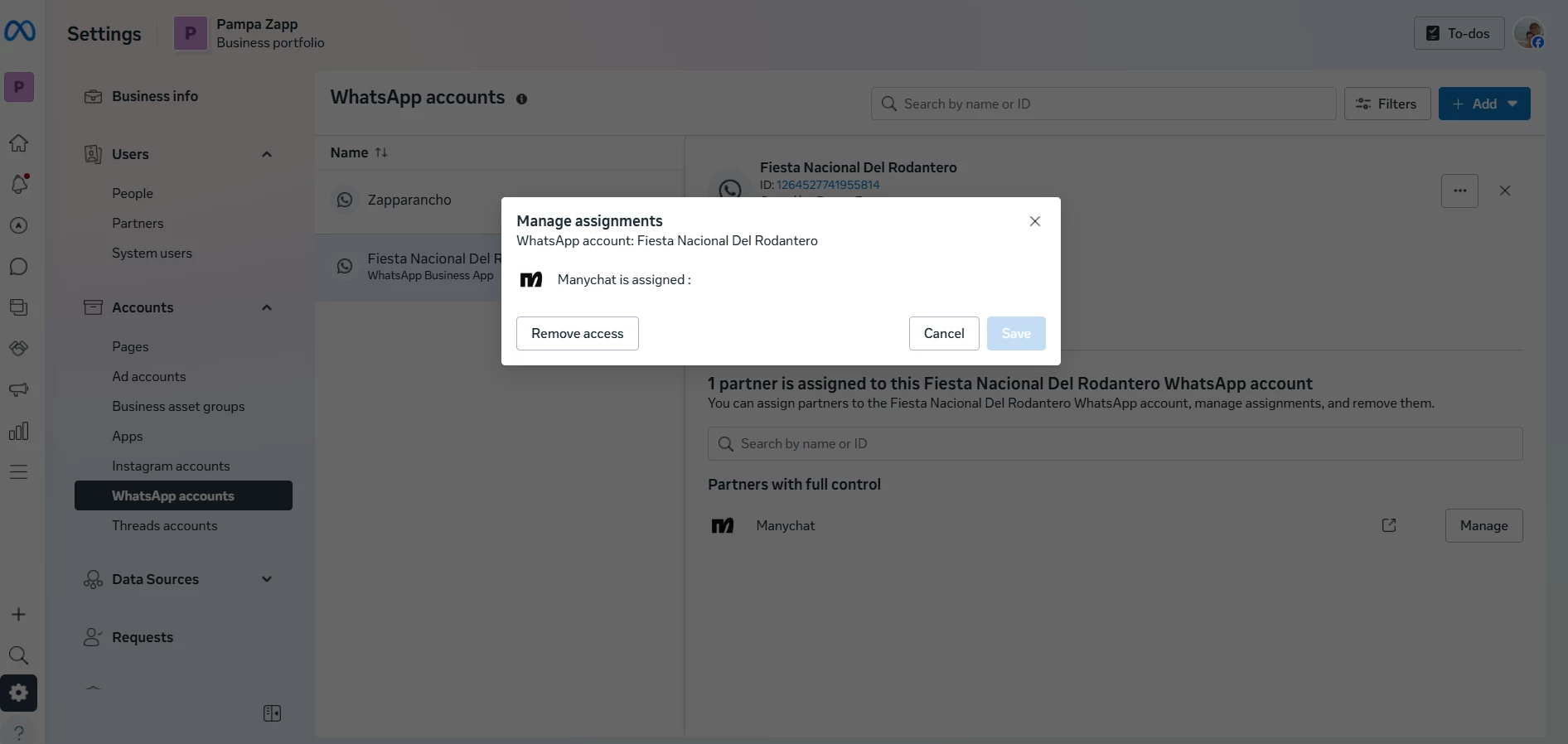Click the Handshake icon in the left rail
Viewport: 1568px width, 744px height.
pyautogui.click(x=18, y=348)
